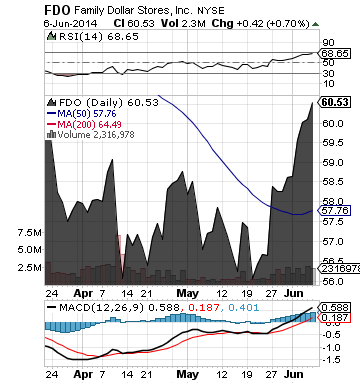The height and width of the screenshot is (384, 360).
Task: Click the Cl 60.53 closing price
Action: pyautogui.click(x=134, y=23)
